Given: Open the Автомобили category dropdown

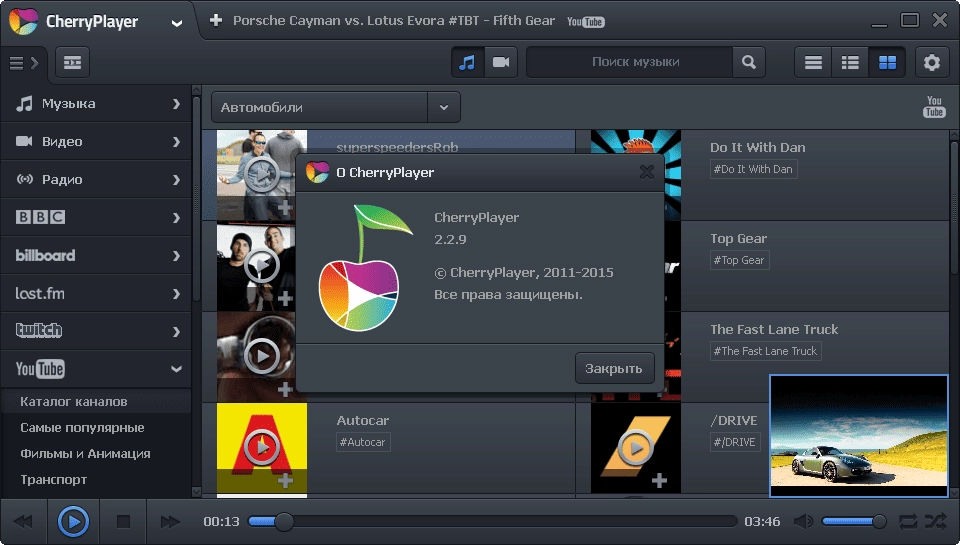Looking at the screenshot, I should (x=336, y=107).
